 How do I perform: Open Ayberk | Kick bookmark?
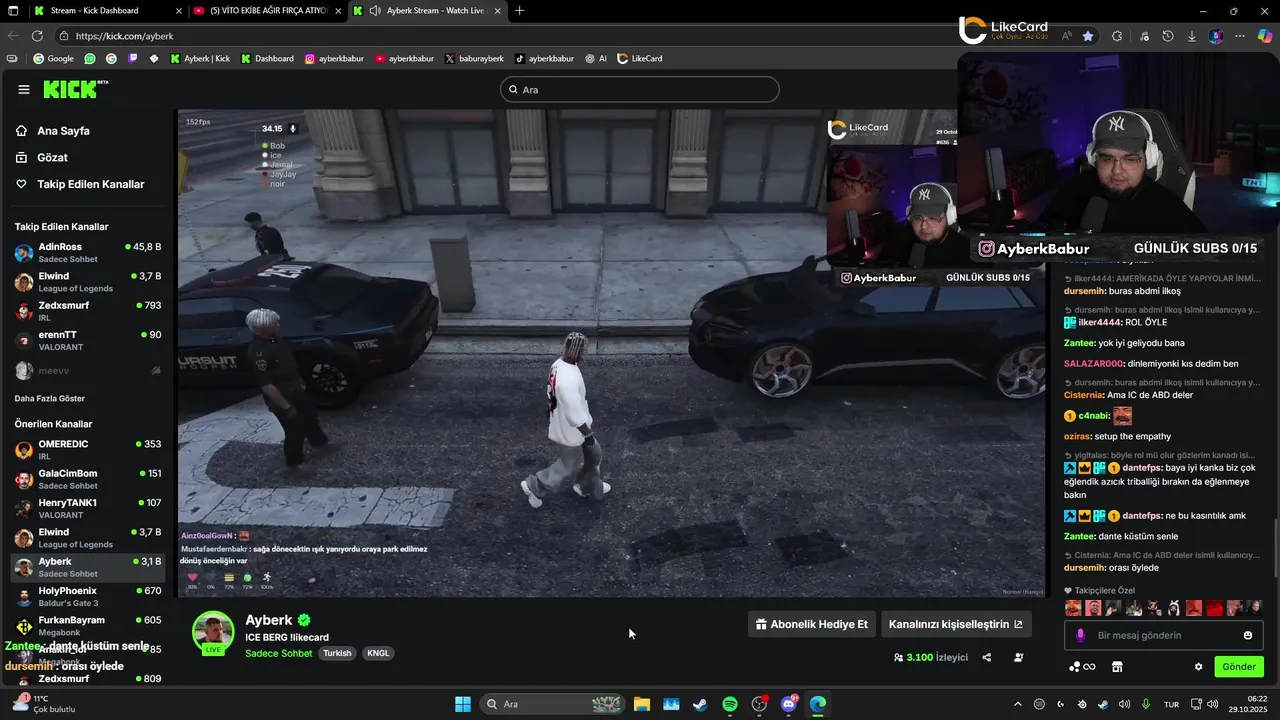(x=200, y=59)
